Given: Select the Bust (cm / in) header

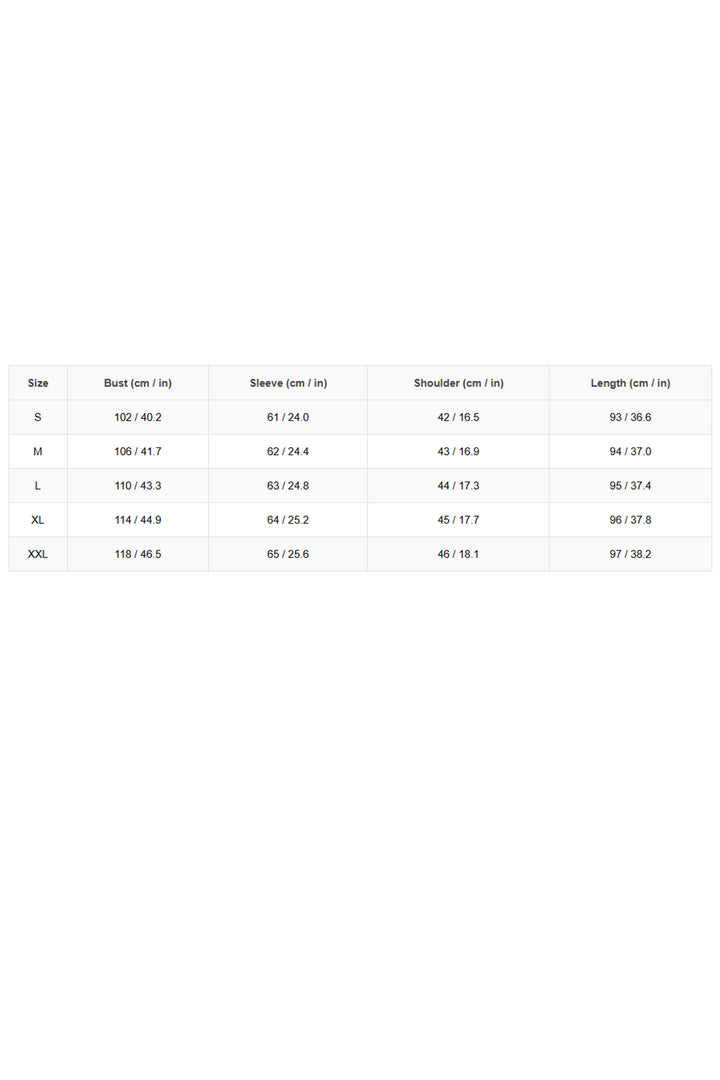Looking at the screenshot, I should (x=138, y=383).
